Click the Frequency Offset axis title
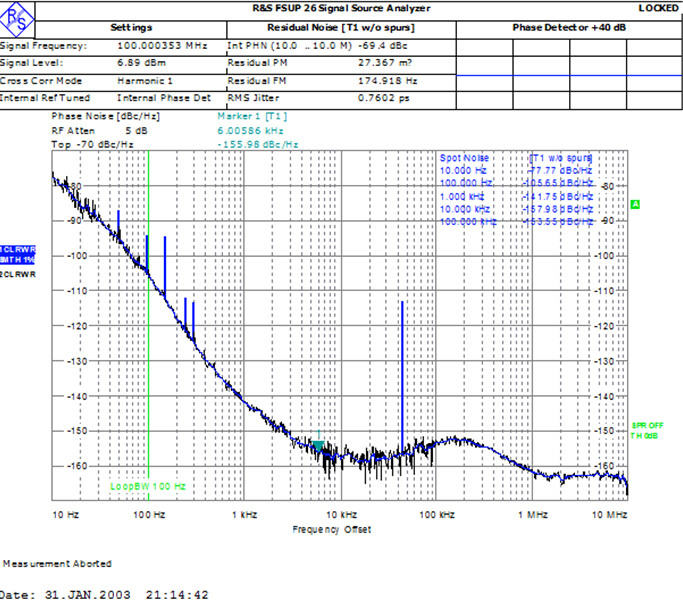 (x=332, y=530)
